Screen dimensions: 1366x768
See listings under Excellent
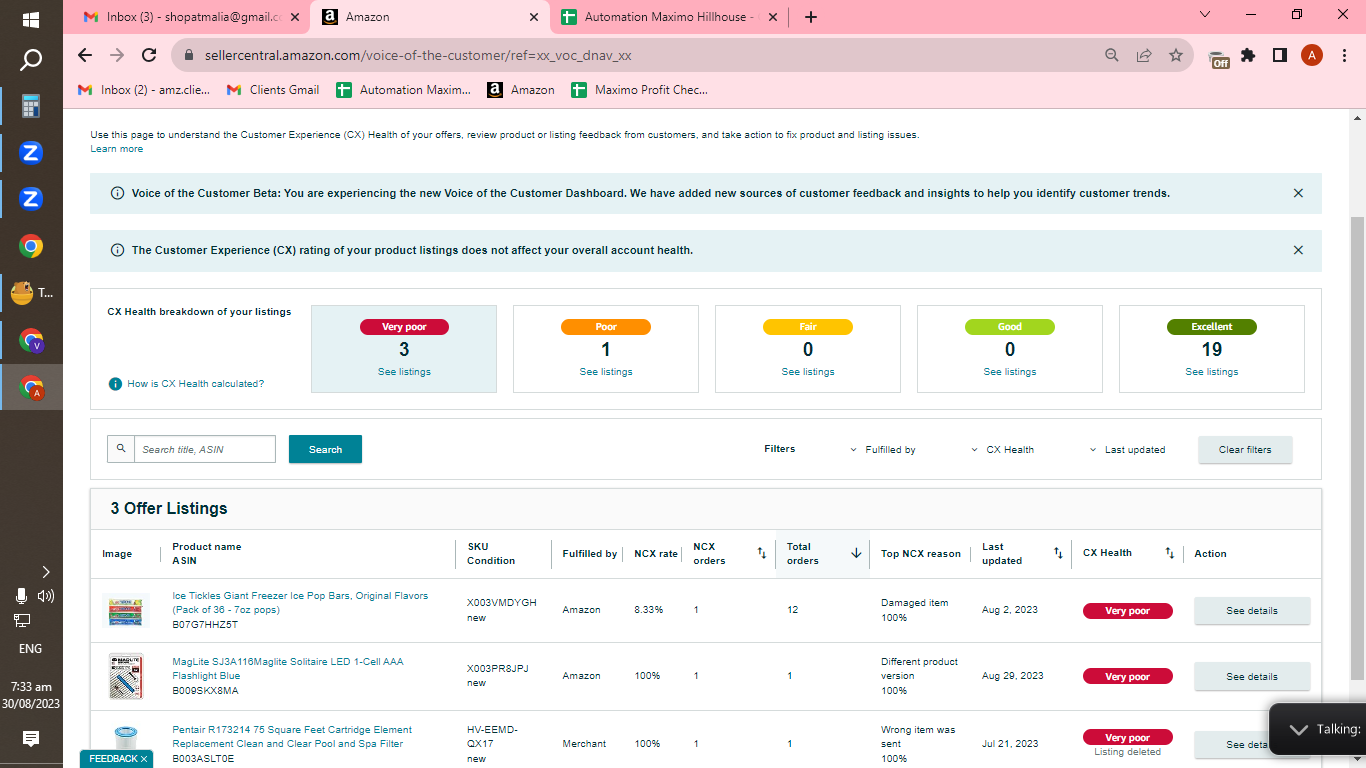pos(1212,372)
